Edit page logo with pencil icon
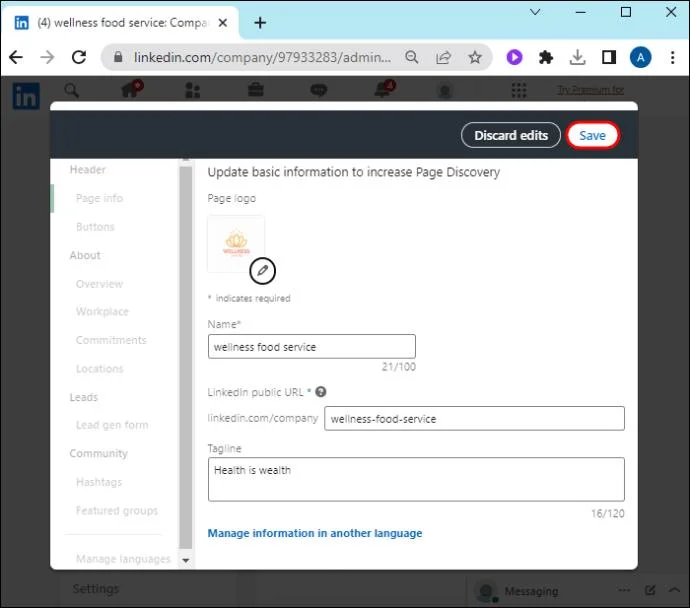 (x=262, y=271)
